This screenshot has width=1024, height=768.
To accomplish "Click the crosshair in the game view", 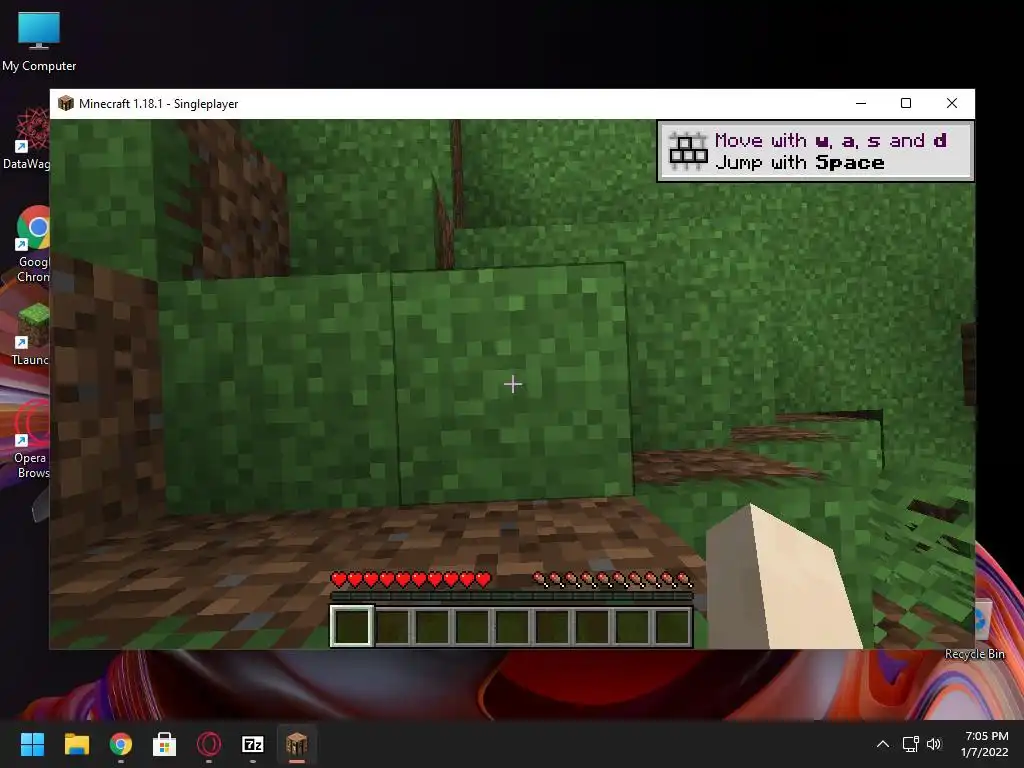I will (513, 384).
